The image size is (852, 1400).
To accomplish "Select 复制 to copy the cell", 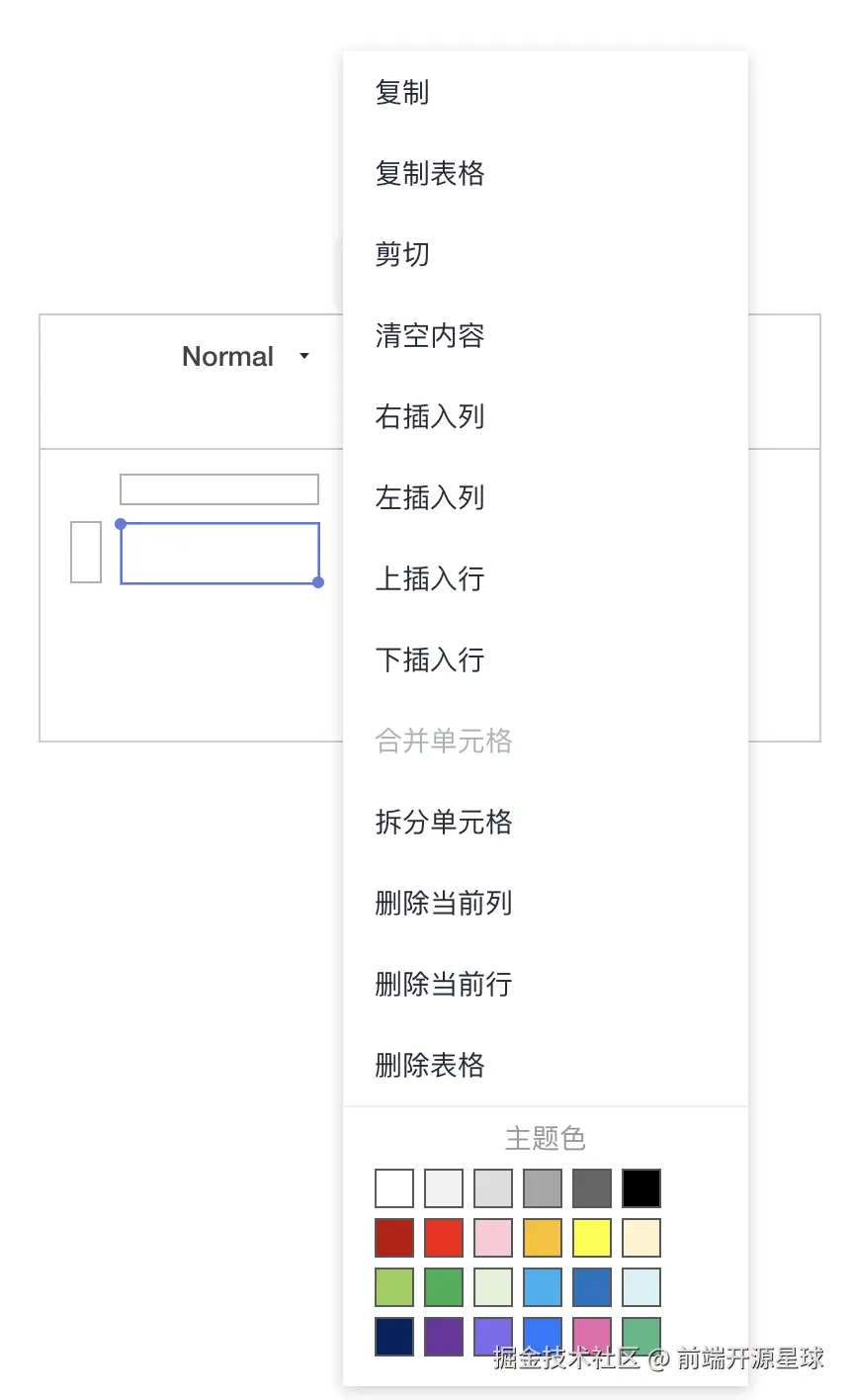I will [x=401, y=92].
